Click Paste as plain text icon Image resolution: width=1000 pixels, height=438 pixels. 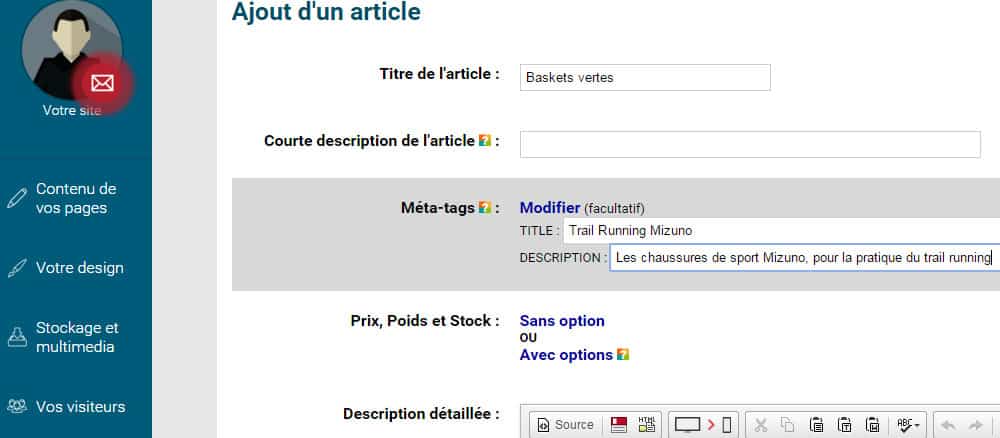(844, 425)
